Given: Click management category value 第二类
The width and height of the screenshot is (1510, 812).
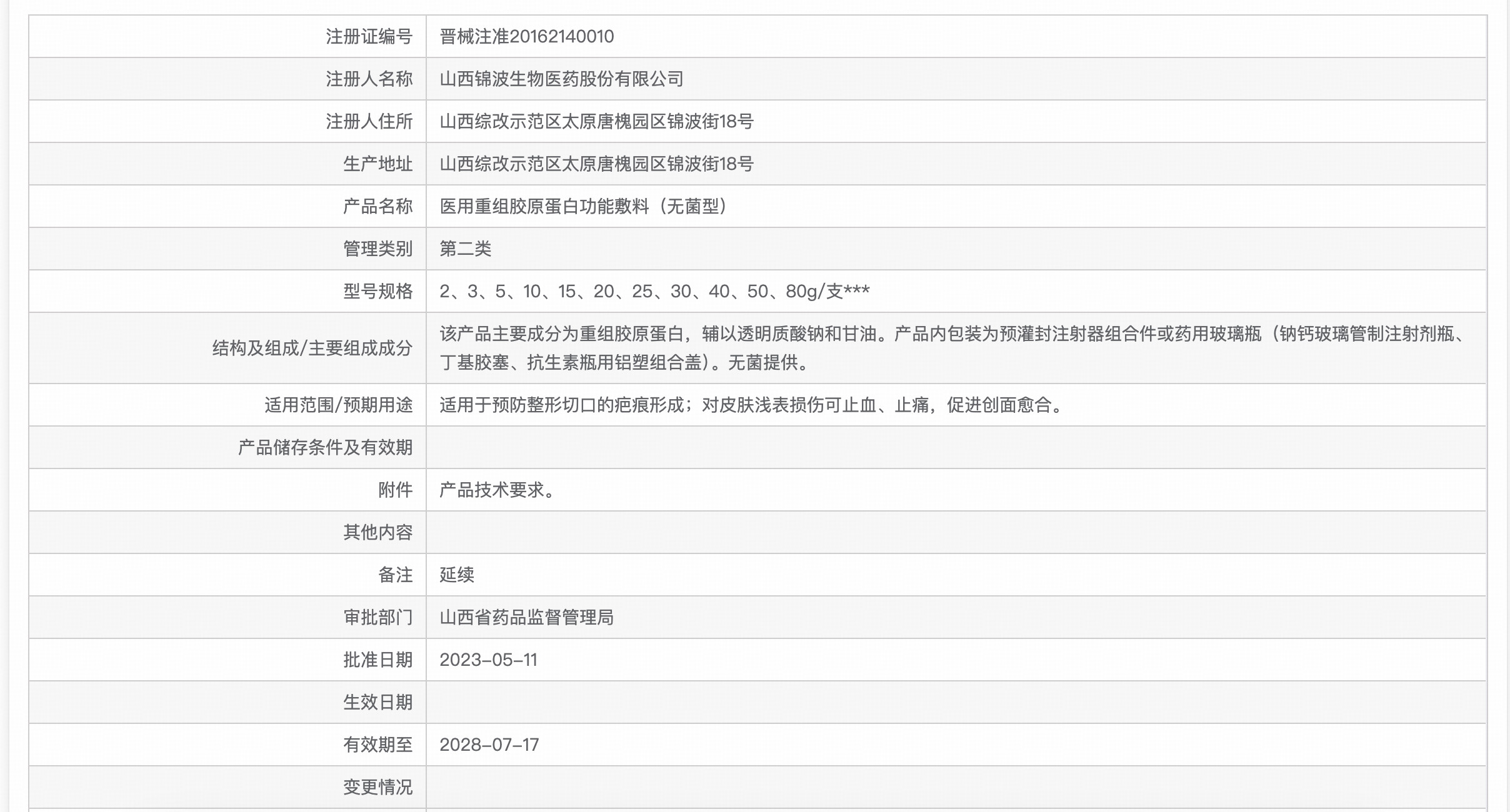Looking at the screenshot, I should 465,249.
